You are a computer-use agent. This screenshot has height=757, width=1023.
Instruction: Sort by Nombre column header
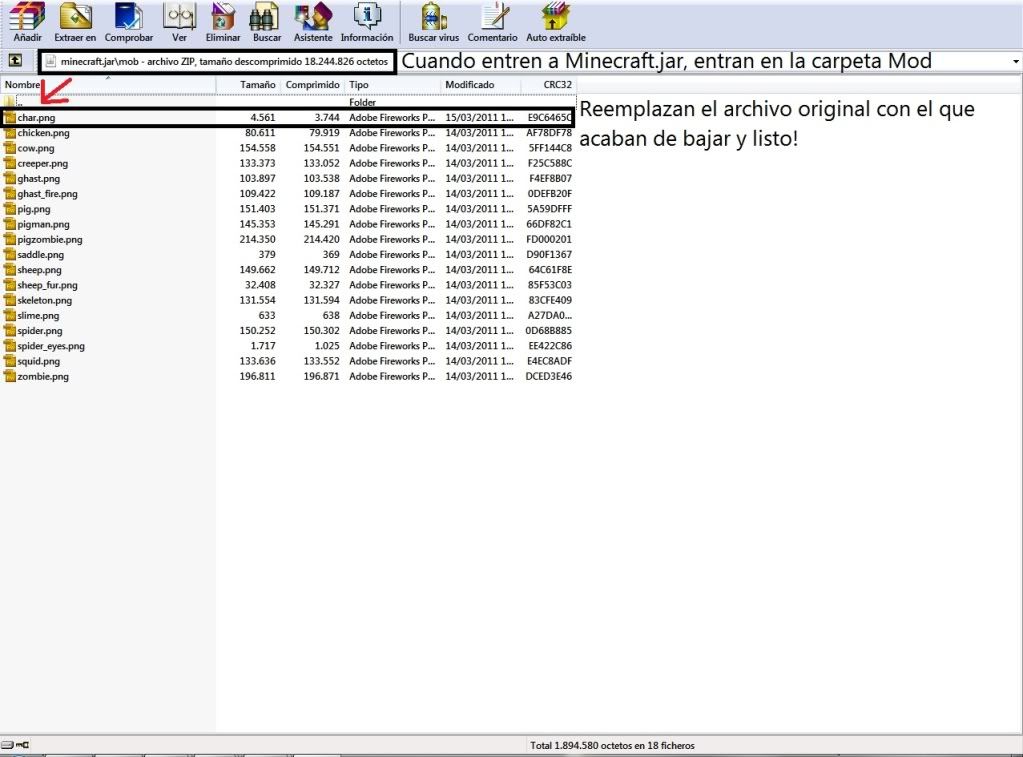click(108, 85)
